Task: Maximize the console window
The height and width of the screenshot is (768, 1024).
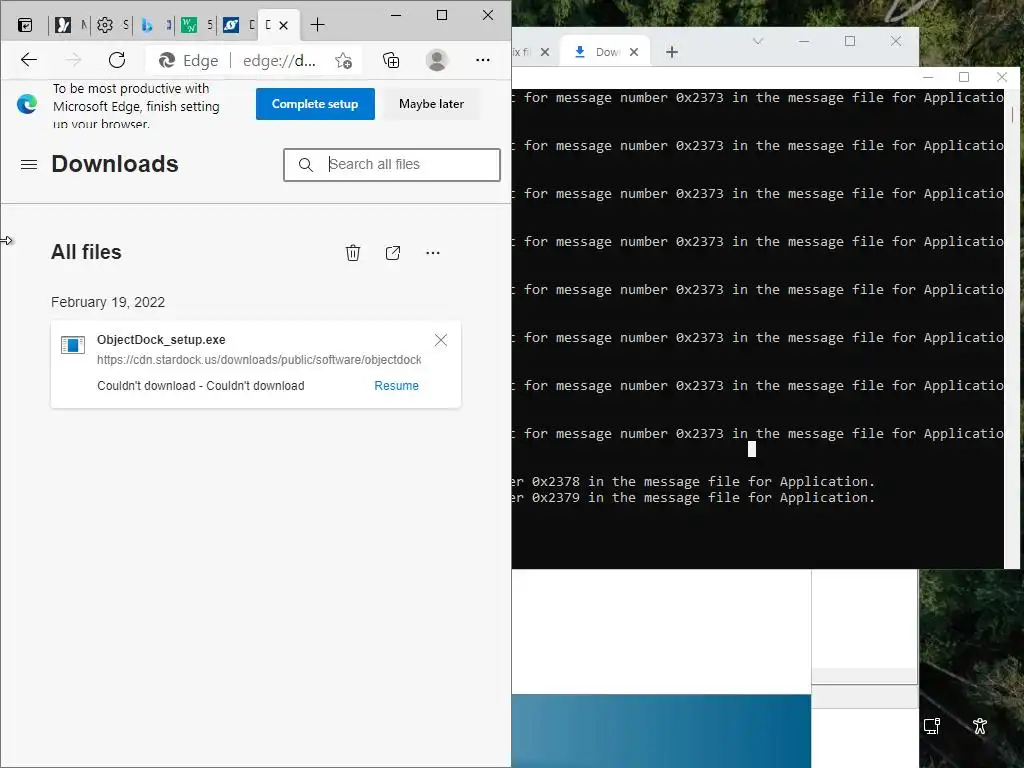Action: [x=964, y=77]
